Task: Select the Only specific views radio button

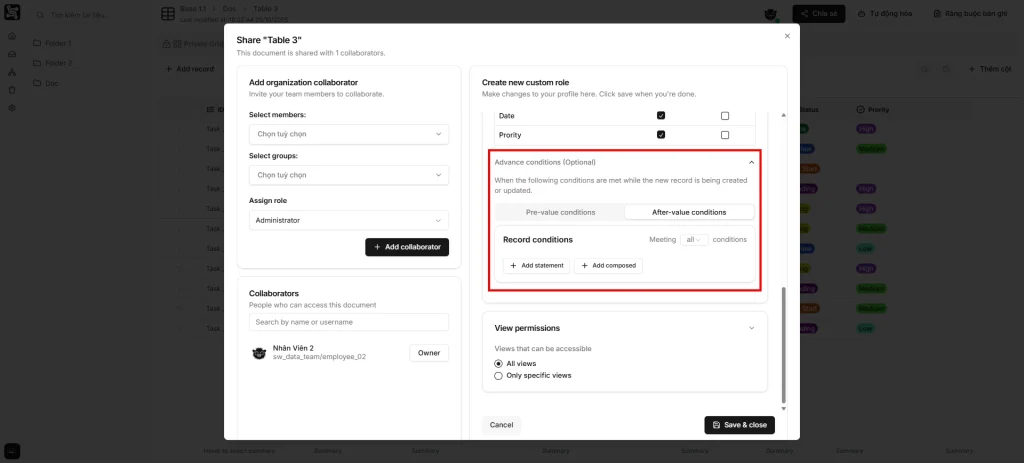Action: [x=499, y=376]
